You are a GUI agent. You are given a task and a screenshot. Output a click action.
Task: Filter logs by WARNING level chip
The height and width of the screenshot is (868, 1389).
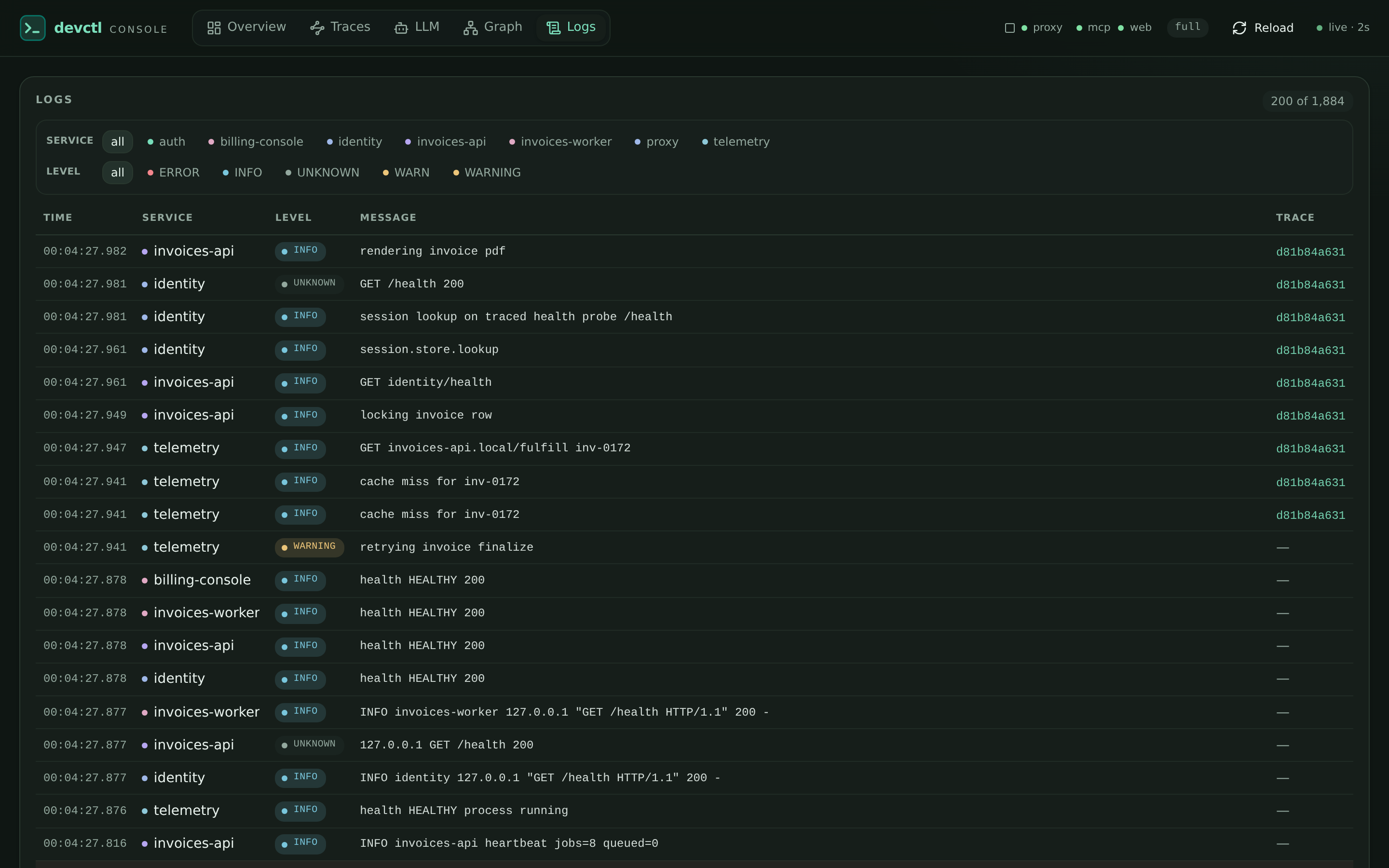(487, 173)
